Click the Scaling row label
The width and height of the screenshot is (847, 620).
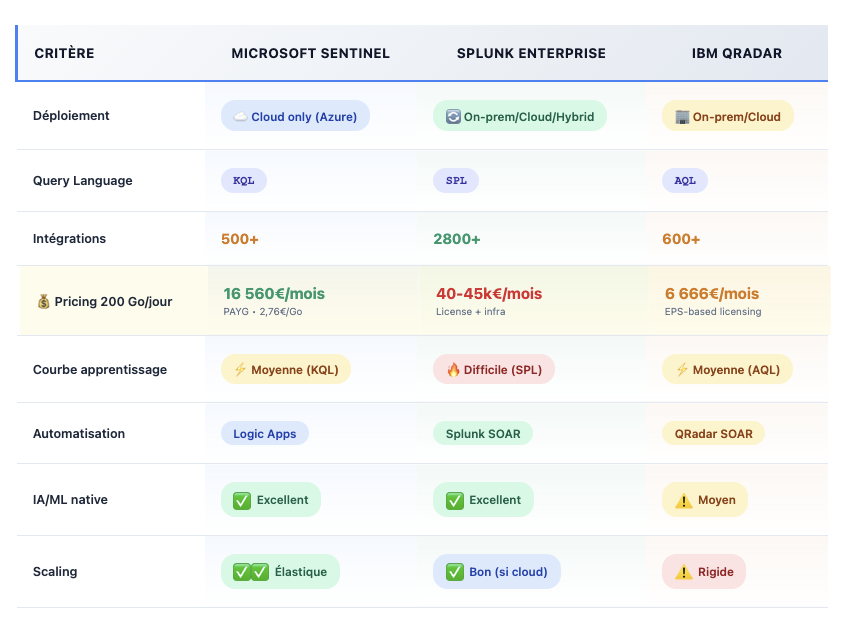[x=55, y=571]
